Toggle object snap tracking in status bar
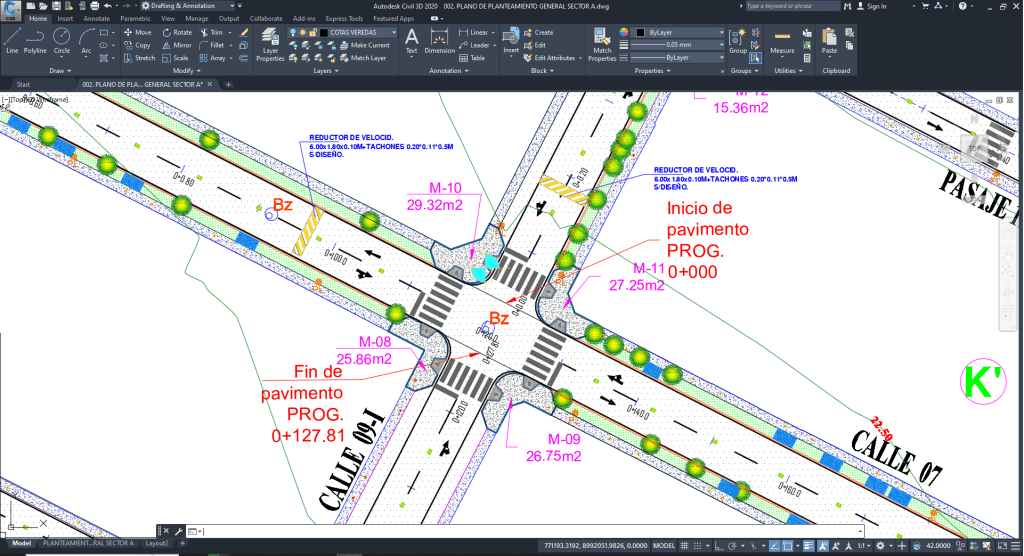 coord(774,546)
